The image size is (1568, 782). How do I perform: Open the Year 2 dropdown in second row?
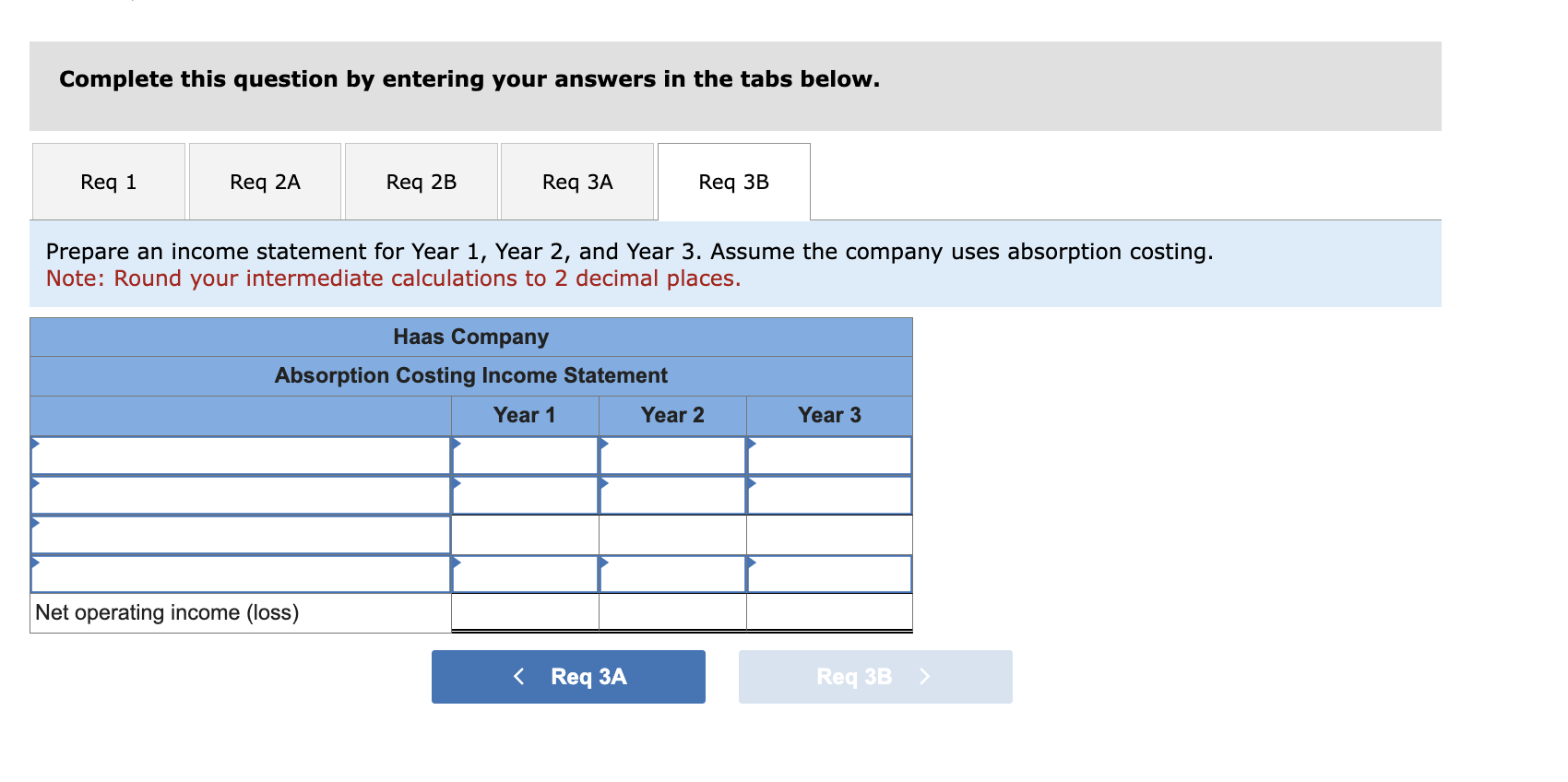point(671,494)
